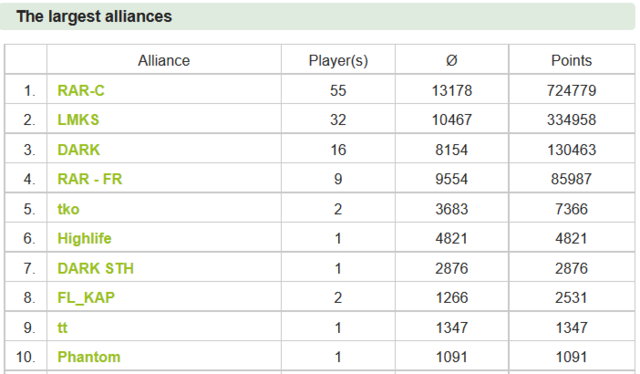Select the DARK STH alliance
The image size is (640, 374).
click(96, 268)
